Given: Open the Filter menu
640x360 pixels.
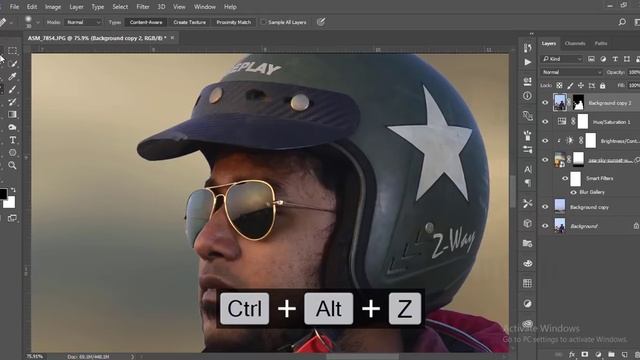Looking at the screenshot, I should coord(143,7).
